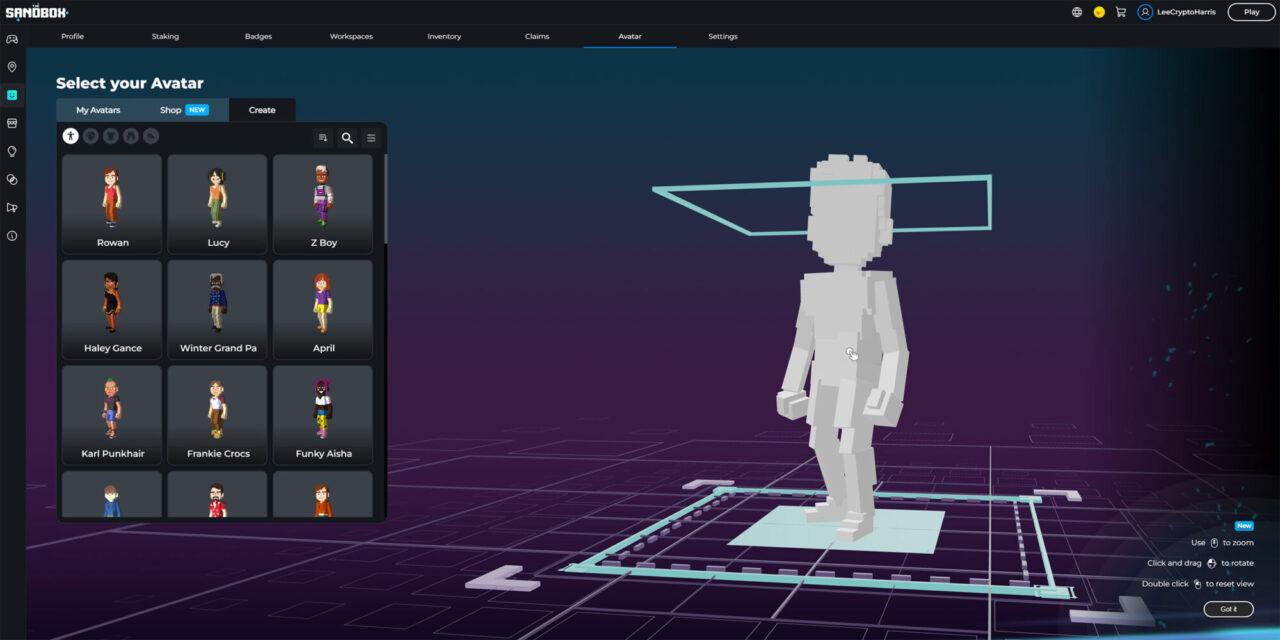Open the sort order dropdown icon
The image size is (1280, 640).
click(323, 138)
